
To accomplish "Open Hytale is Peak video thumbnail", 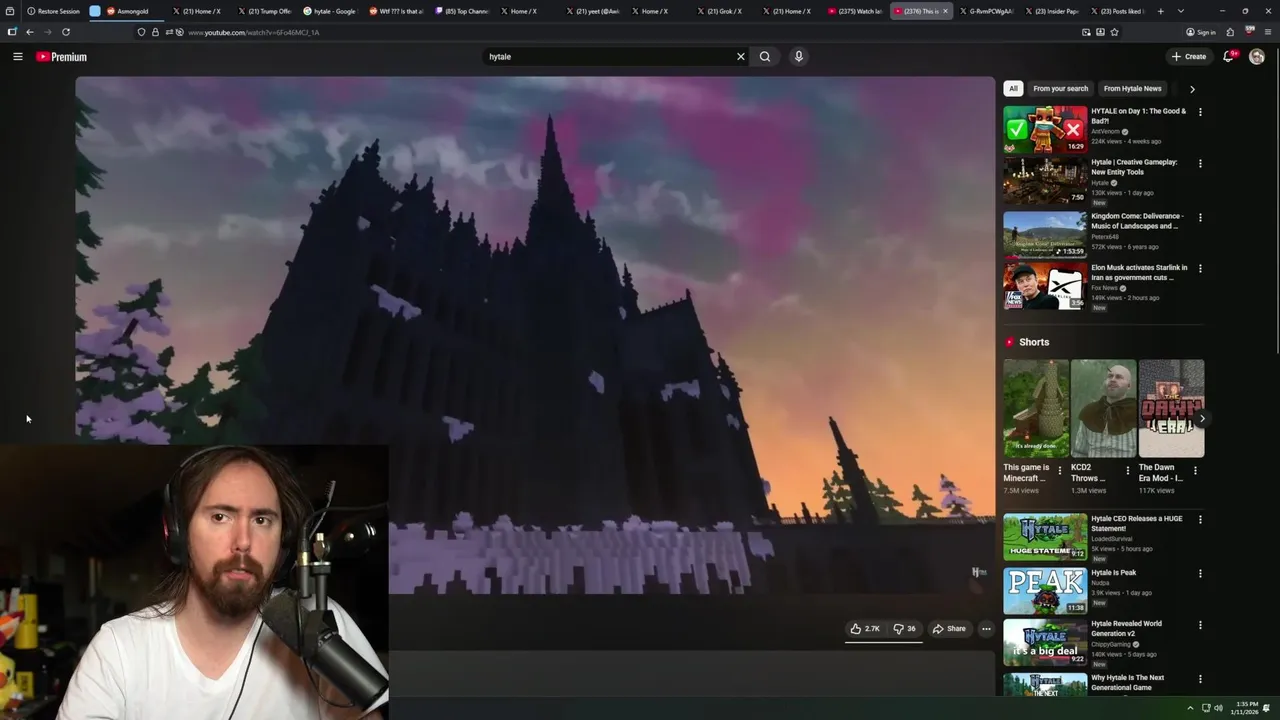I will coord(1045,591).
